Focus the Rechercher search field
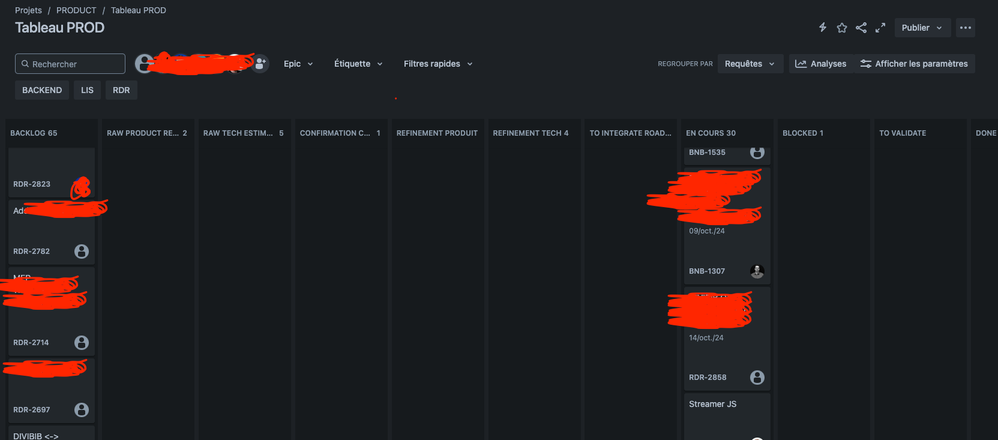998x440 pixels. 70,64
